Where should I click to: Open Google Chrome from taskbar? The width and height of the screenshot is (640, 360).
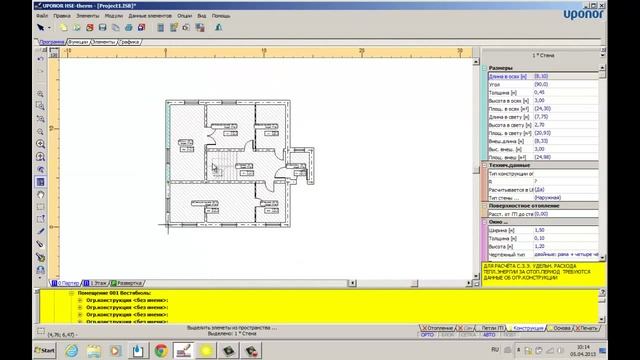click(161, 351)
